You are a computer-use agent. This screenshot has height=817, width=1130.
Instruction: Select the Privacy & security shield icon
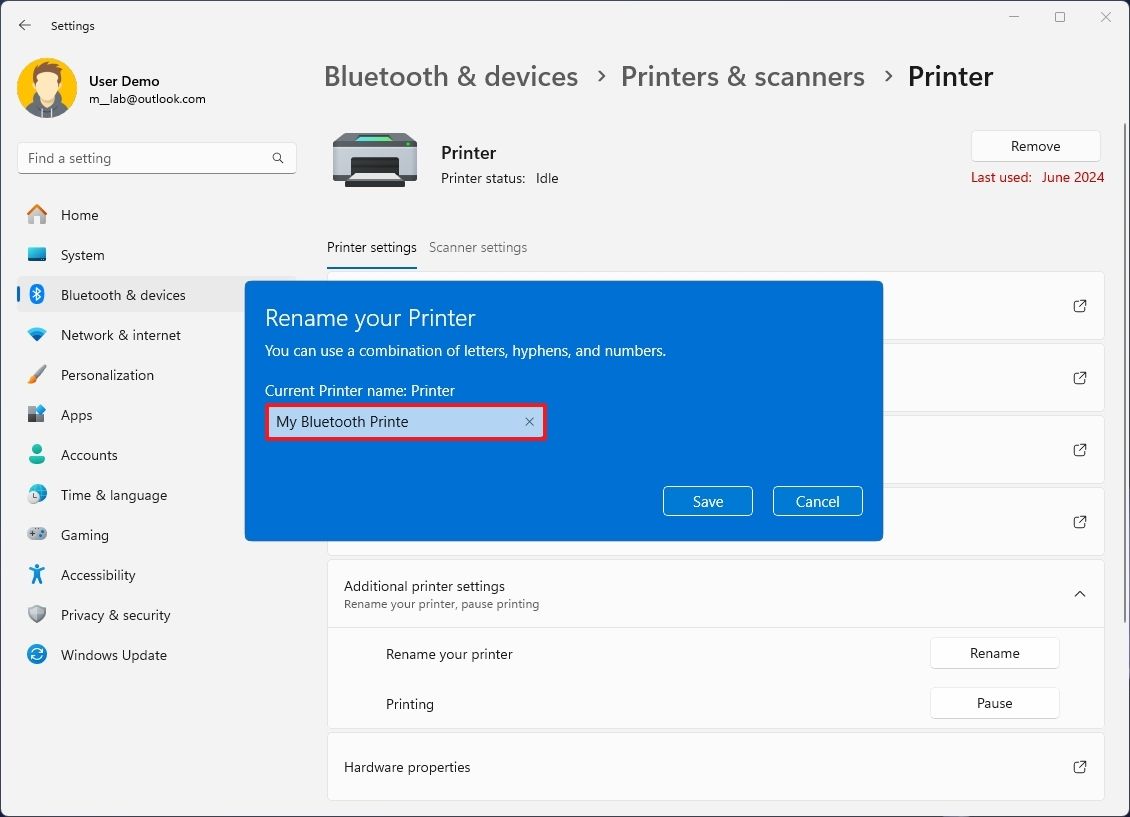37,615
